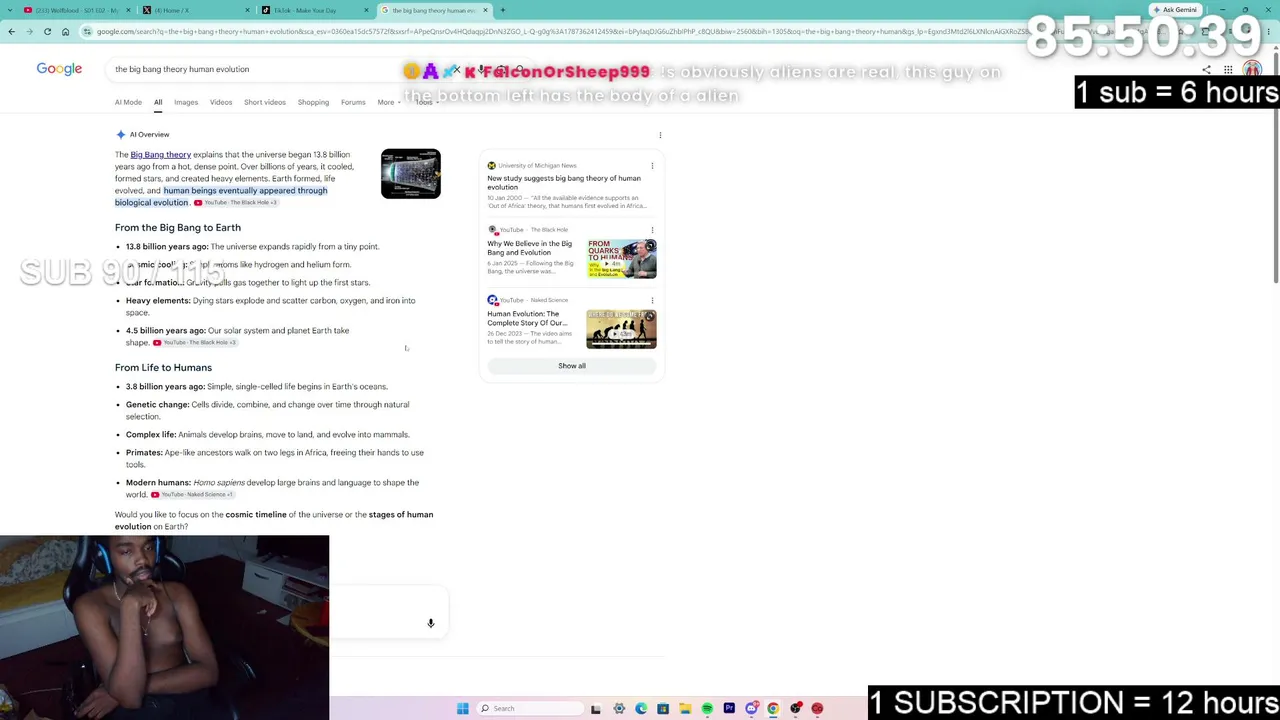Reload the current Google search page
This screenshot has height=720, width=1280.
pos(47,32)
